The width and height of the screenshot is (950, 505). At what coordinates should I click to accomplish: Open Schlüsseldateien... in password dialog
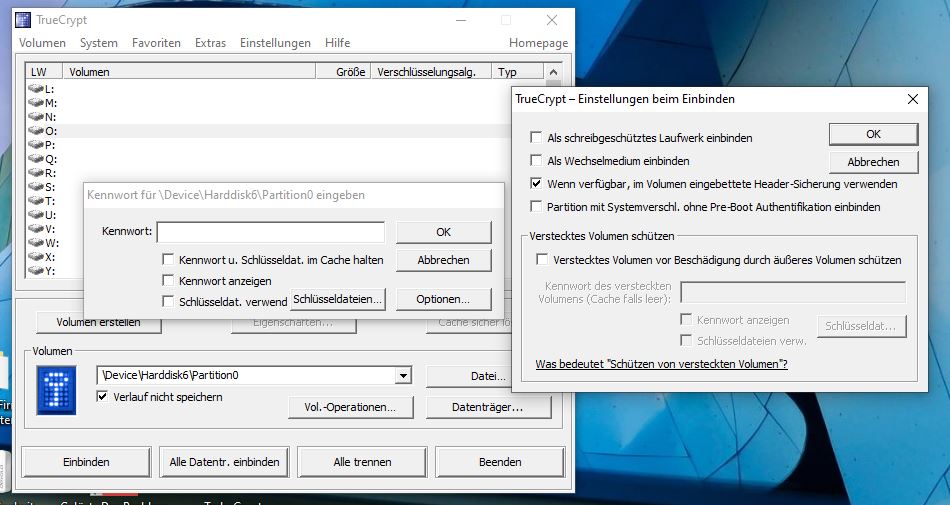338,299
